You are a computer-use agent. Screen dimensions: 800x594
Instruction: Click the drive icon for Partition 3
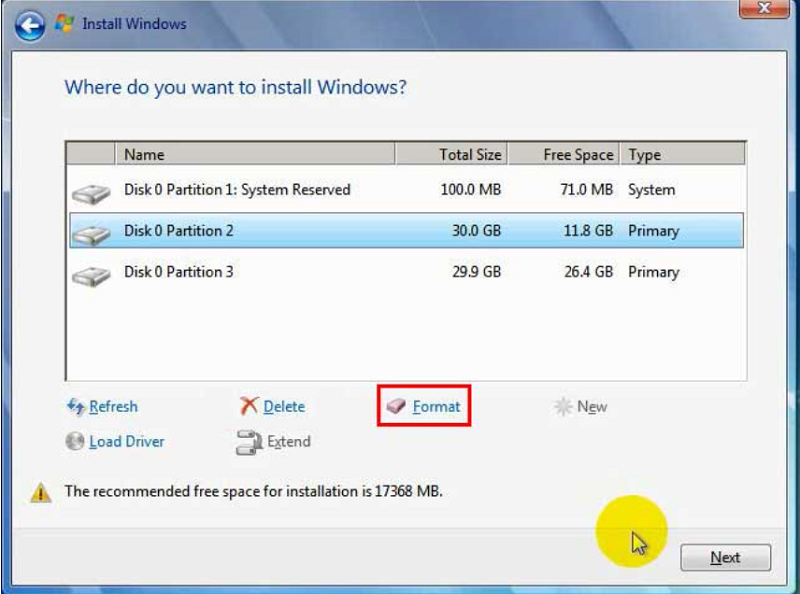[x=91, y=274]
